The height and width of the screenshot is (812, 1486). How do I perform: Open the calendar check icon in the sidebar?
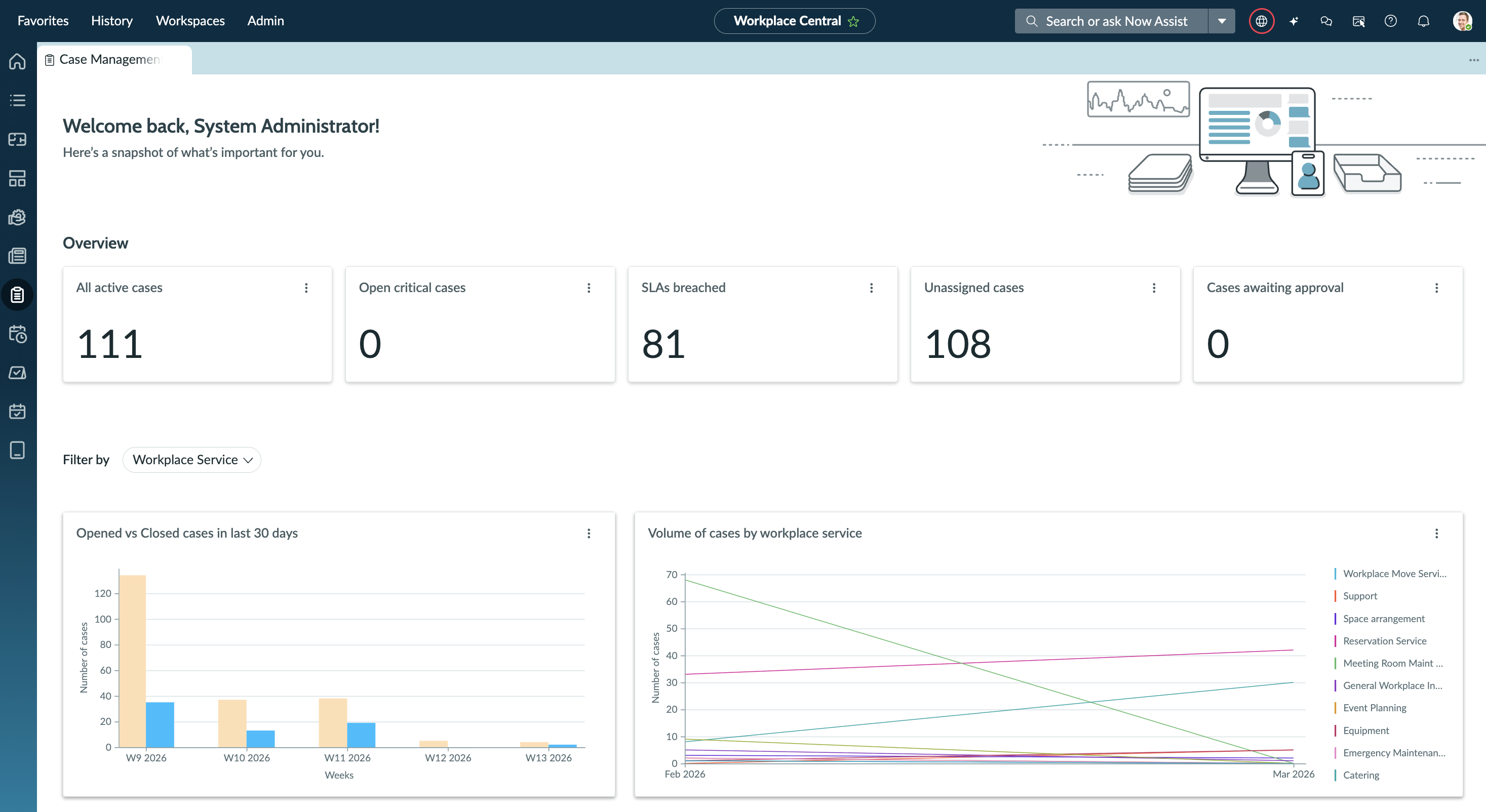pyautogui.click(x=17, y=411)
